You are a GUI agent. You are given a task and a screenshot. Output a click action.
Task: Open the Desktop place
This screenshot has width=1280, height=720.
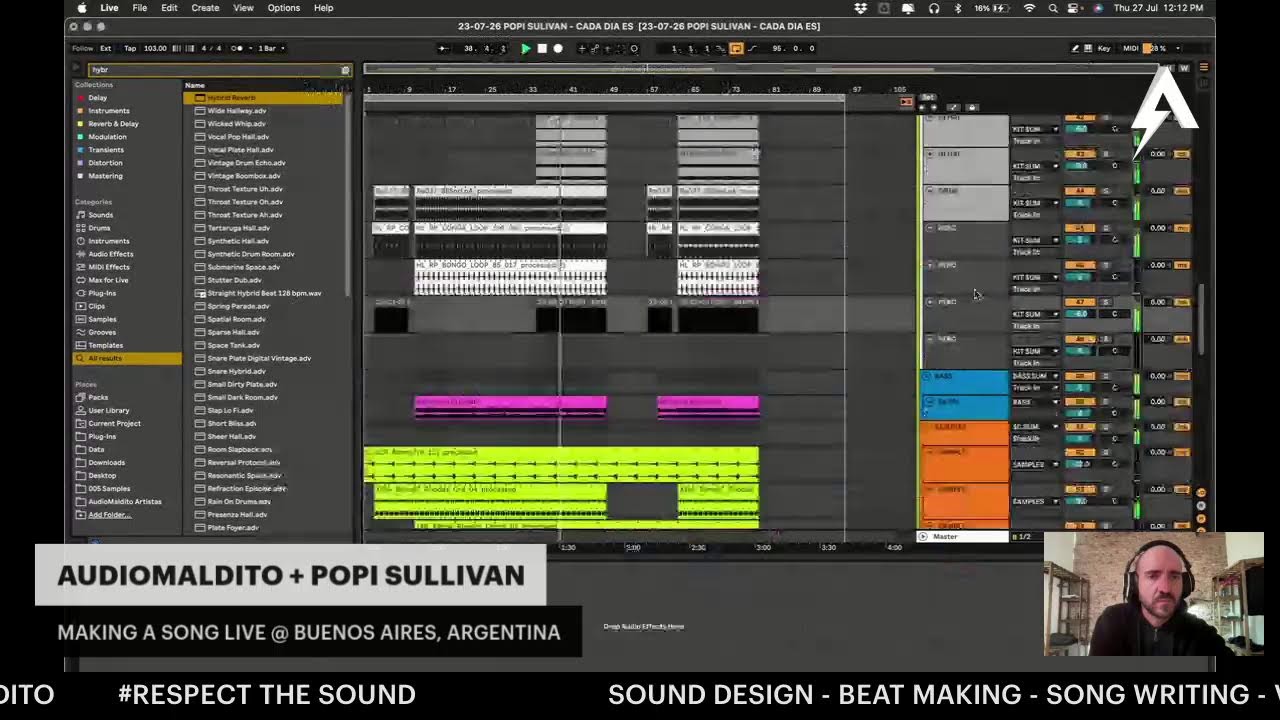coord(102,475)
